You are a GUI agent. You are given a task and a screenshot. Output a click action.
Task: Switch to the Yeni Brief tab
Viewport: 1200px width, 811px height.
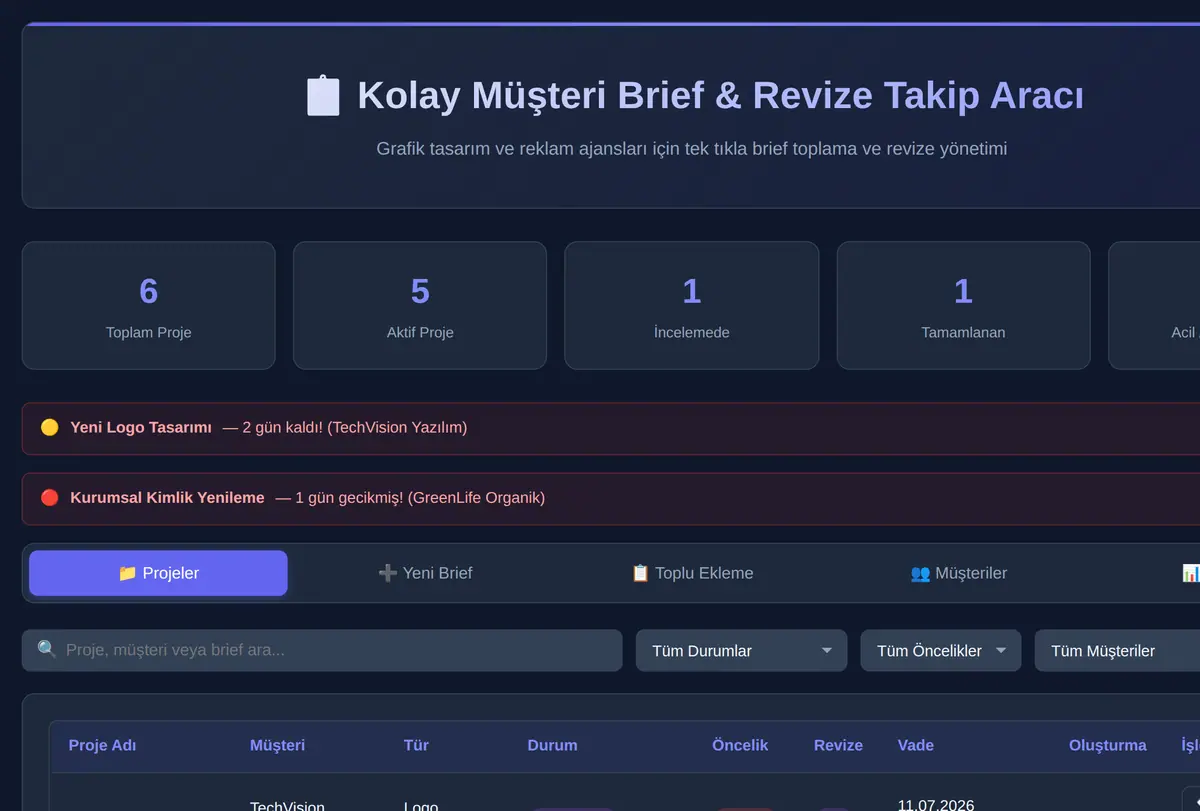(x=425, y=573)
